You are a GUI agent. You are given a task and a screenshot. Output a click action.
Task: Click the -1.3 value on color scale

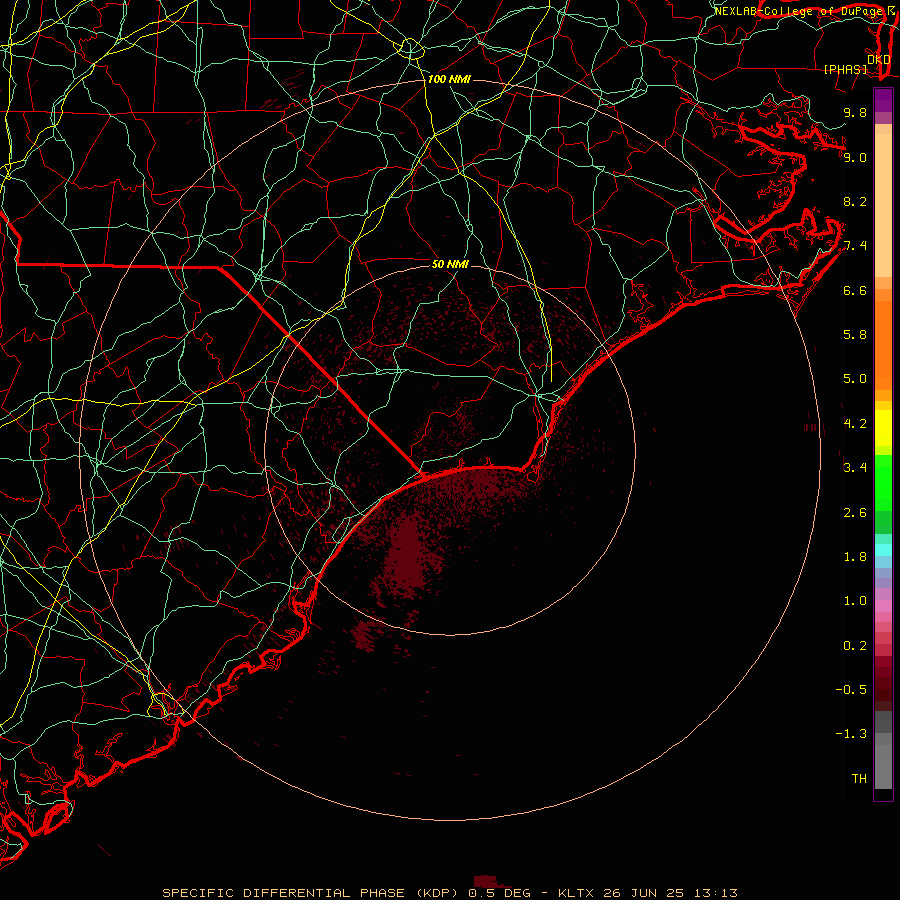pos(852,734)
